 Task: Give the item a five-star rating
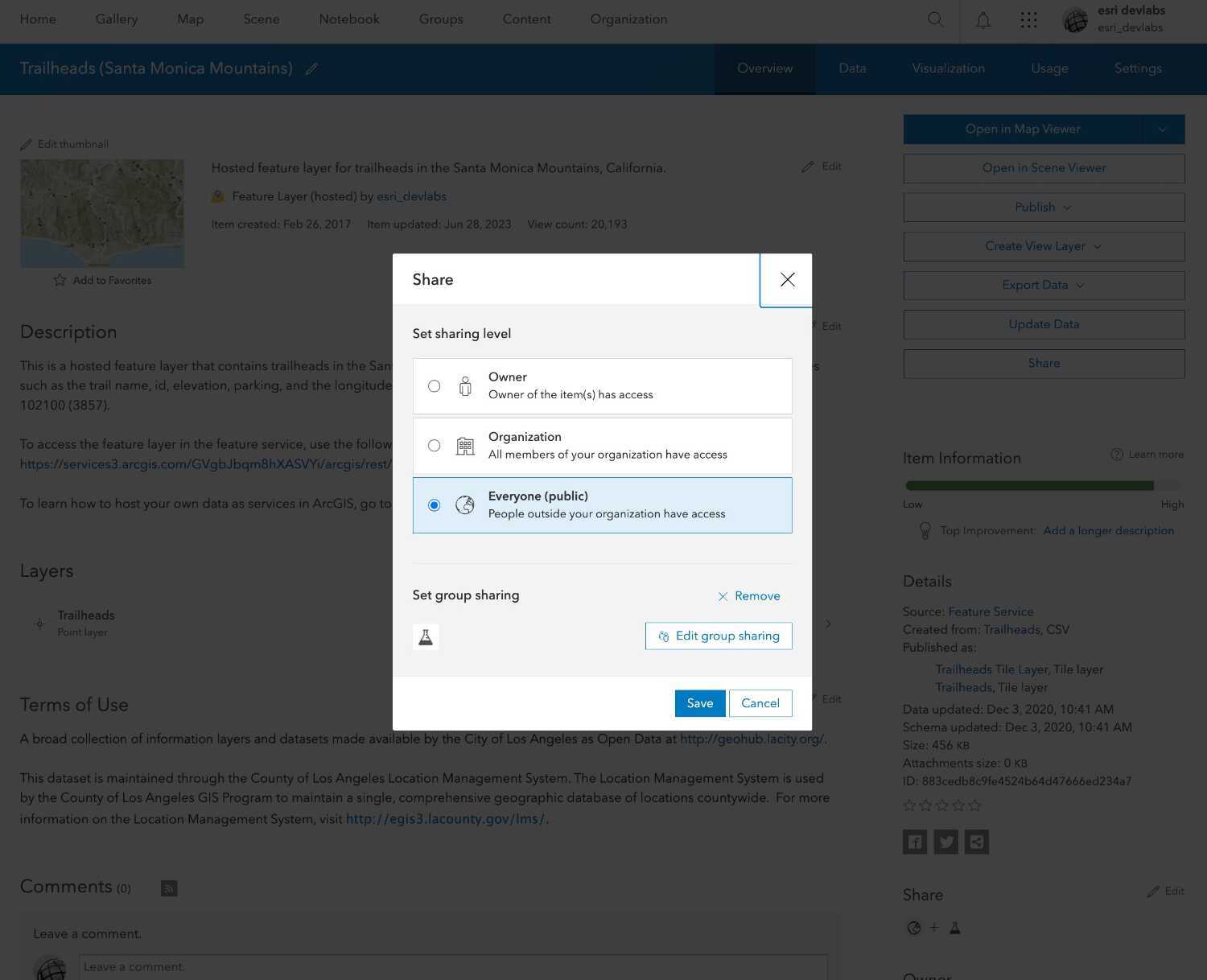(974, 805)
